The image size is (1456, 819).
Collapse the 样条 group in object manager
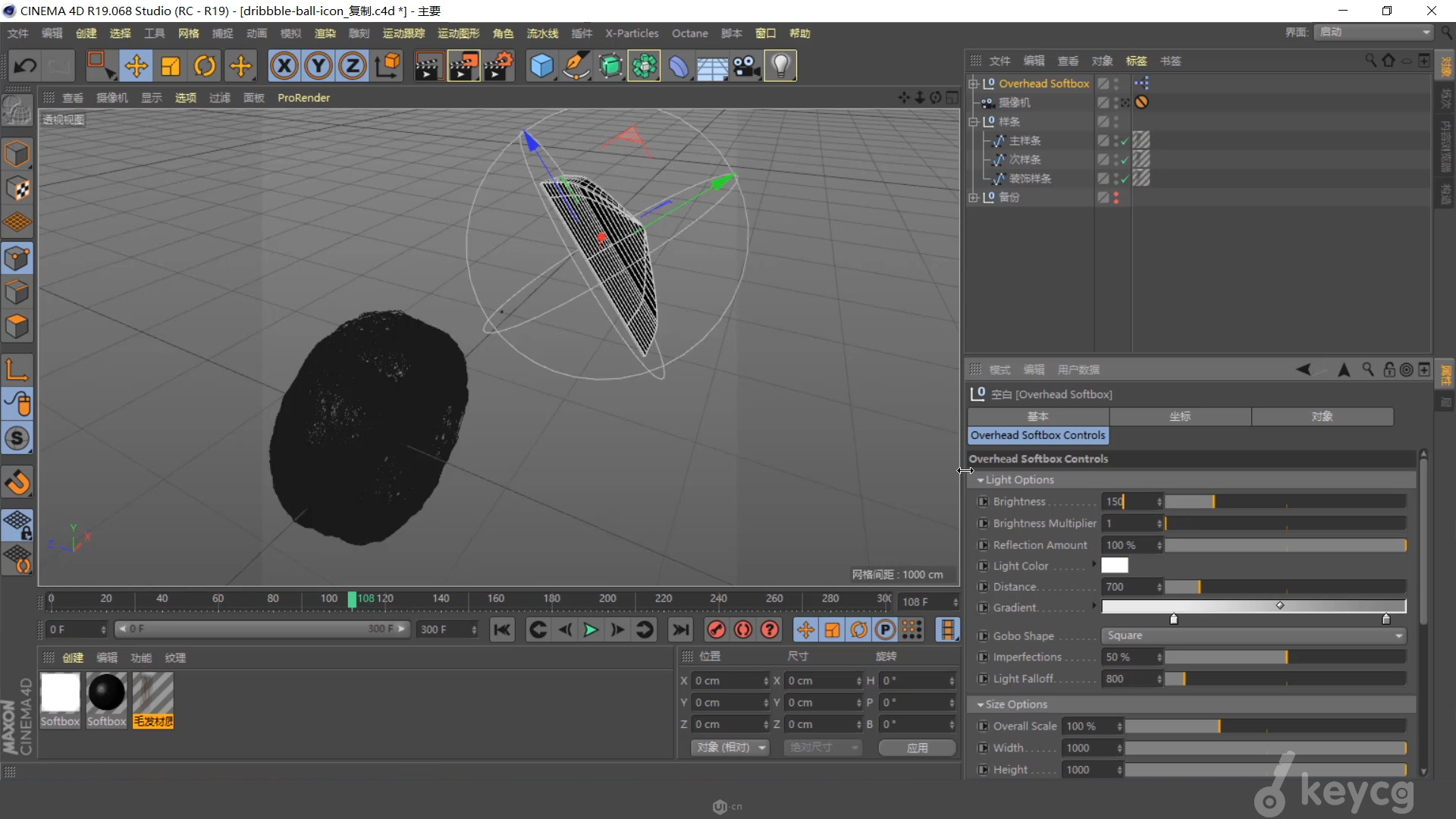click(x=974, y=121)
